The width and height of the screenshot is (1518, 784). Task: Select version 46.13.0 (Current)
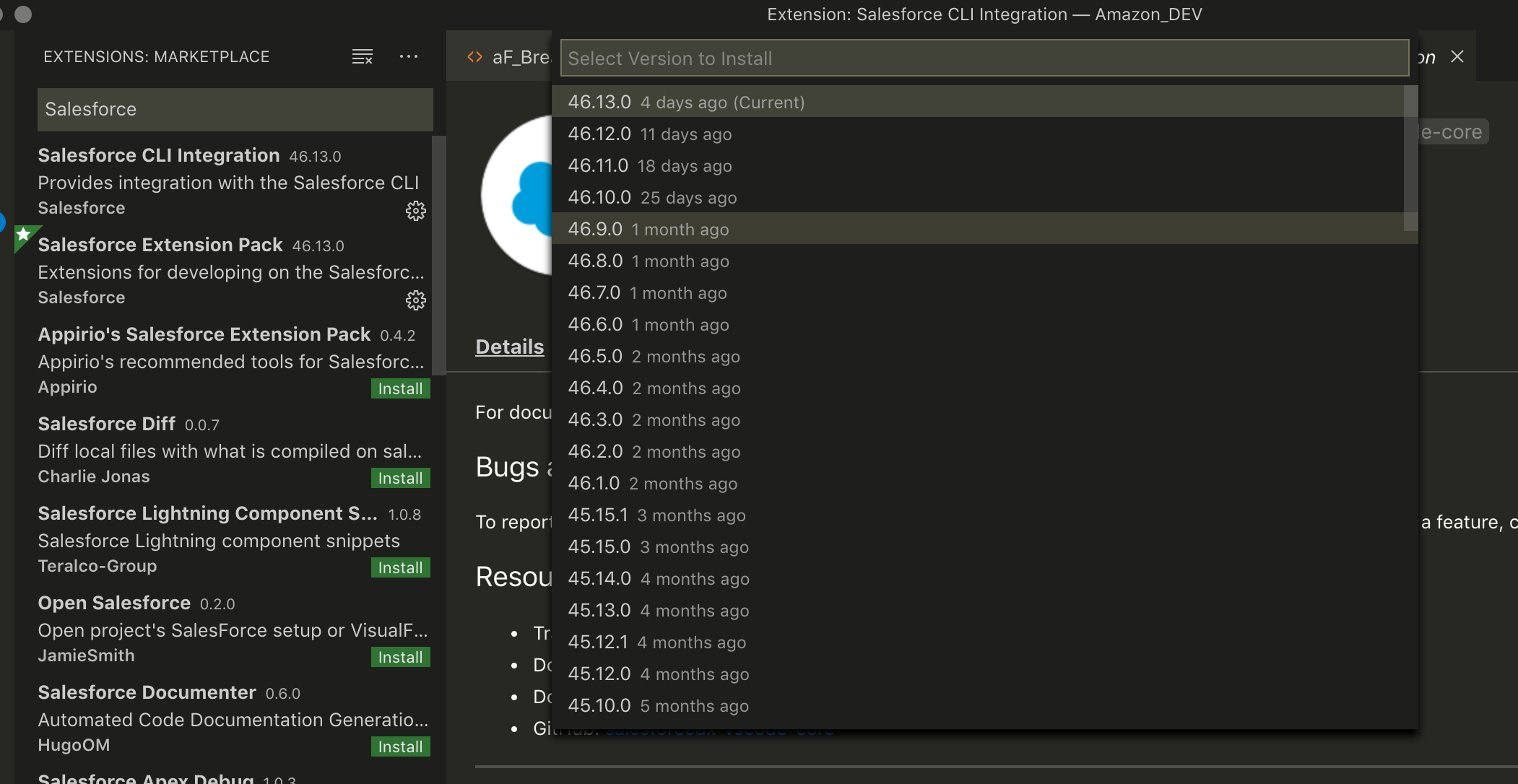[977, 102]
